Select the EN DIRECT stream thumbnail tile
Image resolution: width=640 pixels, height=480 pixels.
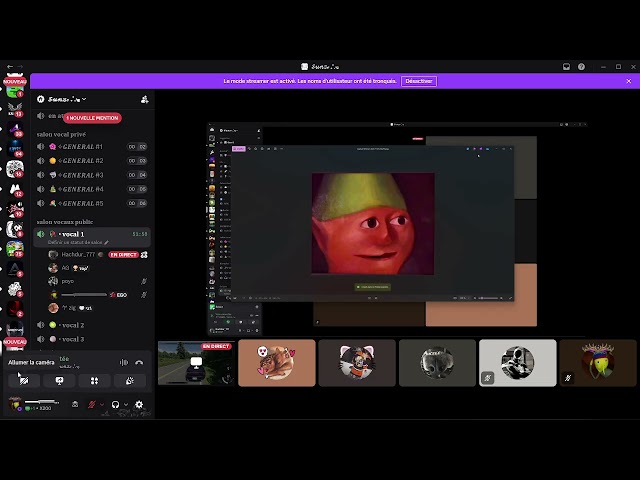pos(196,363)
